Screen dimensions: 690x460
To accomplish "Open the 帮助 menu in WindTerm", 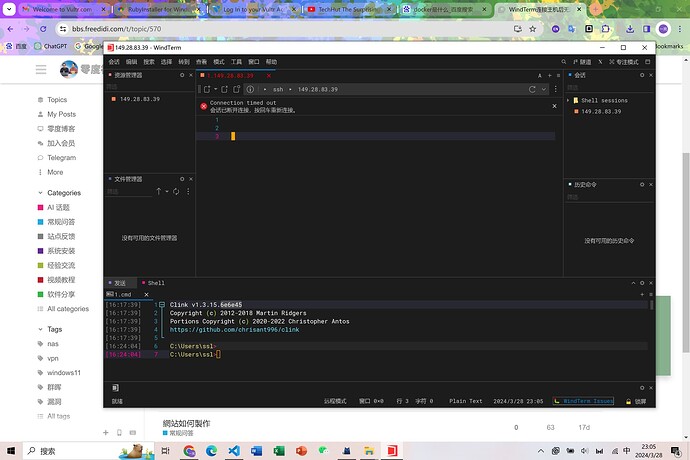I will pyautogui.click(x=271, y=62).
